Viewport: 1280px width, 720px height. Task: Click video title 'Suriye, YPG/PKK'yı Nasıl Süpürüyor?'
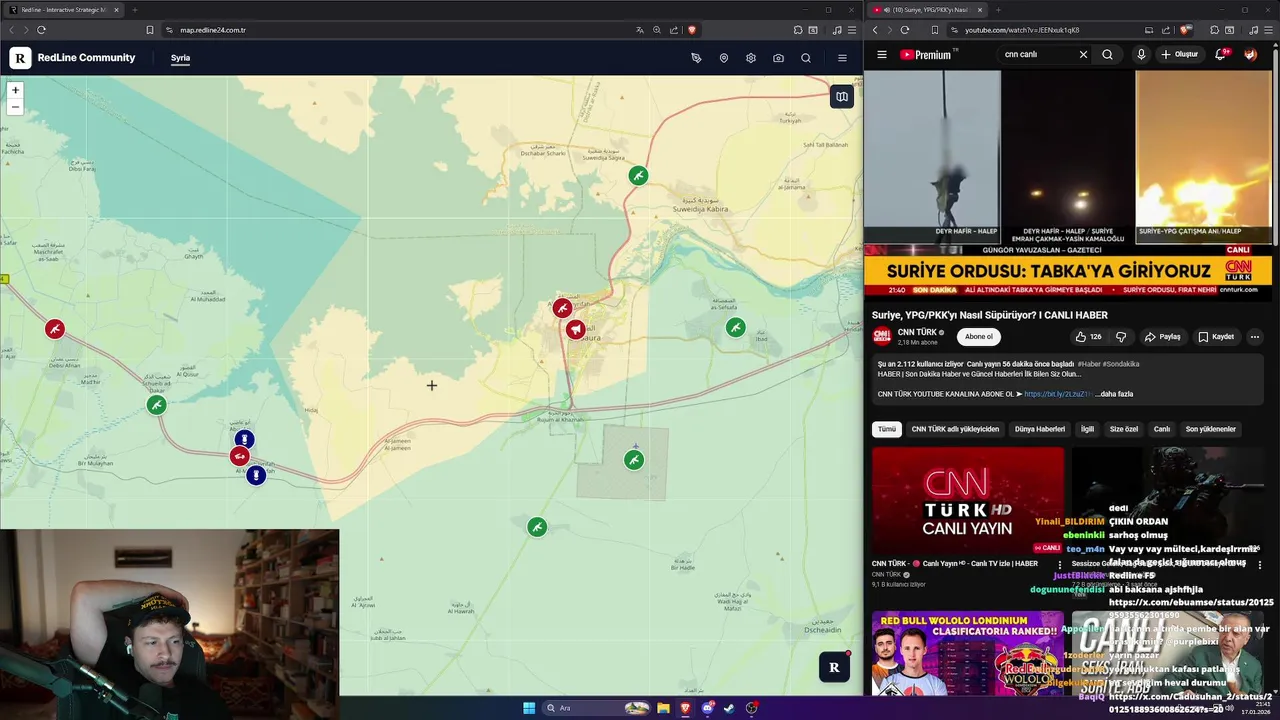(x=990, y=315)
